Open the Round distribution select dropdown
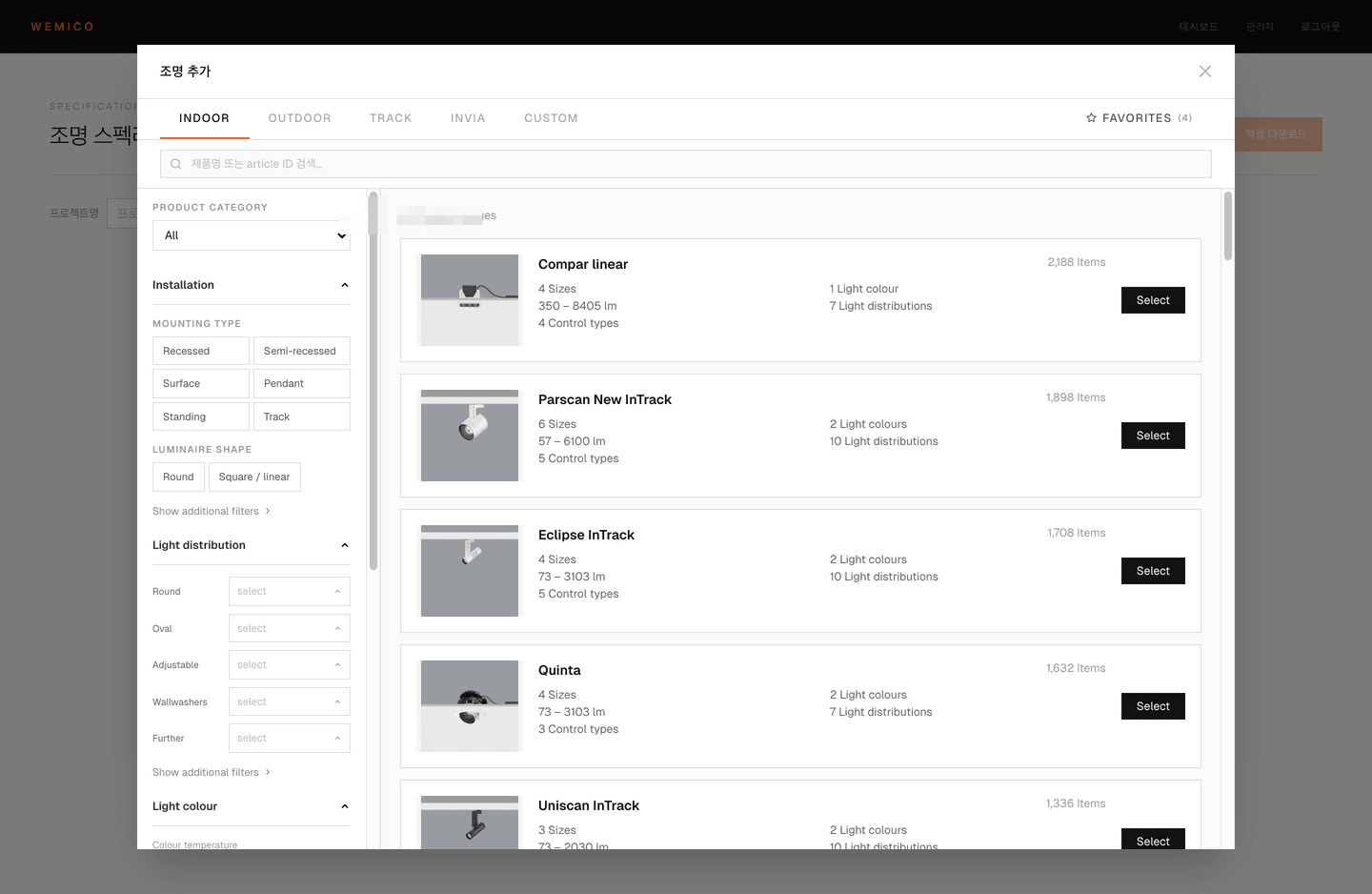The width and height of the screenshot is (1372, 894). point(290,591)
